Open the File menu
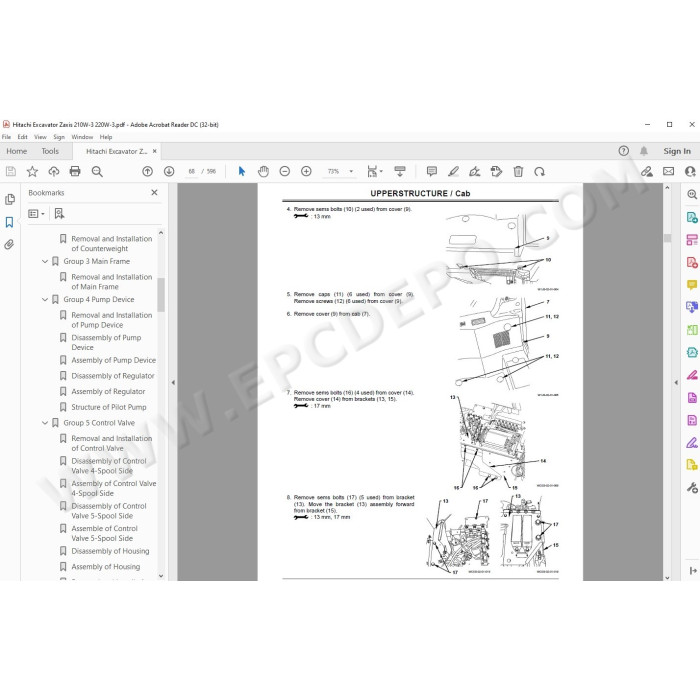The width and height of the screenshot is (700, 700). tap(7, 137)
